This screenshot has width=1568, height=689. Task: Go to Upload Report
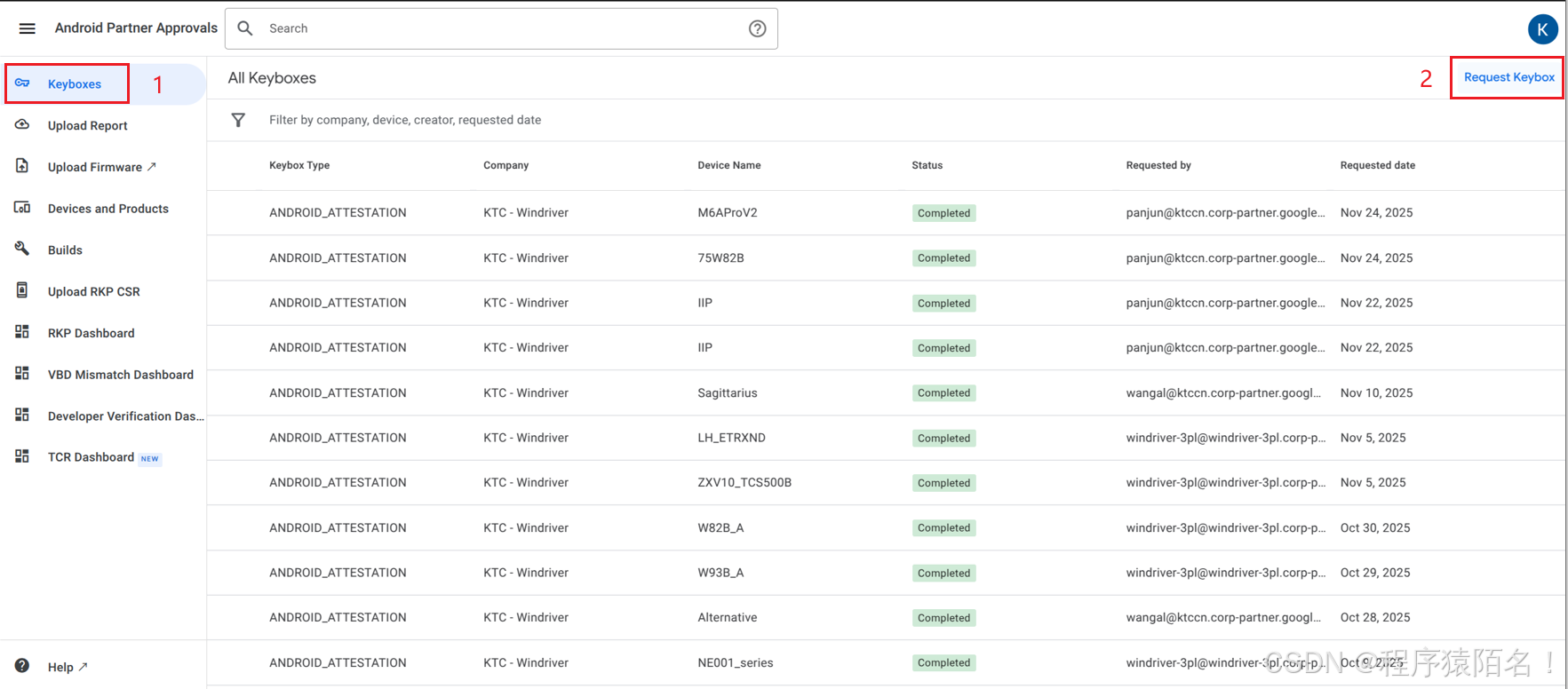(87, 125)
